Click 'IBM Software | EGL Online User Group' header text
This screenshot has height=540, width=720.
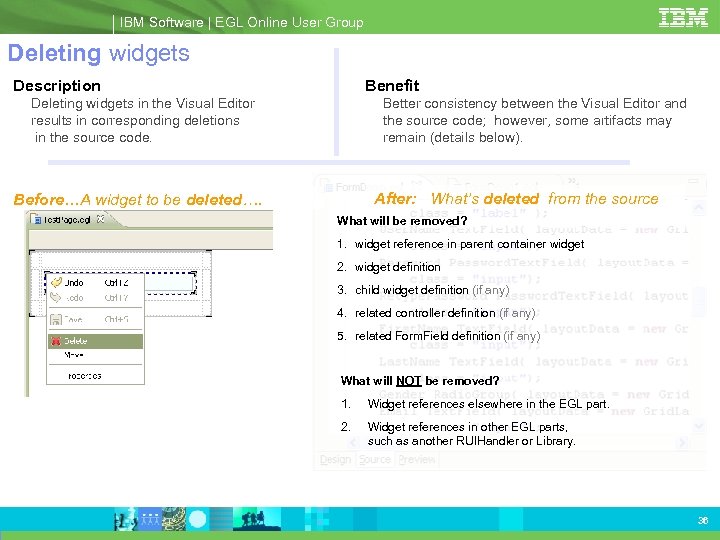click(242, 22)
